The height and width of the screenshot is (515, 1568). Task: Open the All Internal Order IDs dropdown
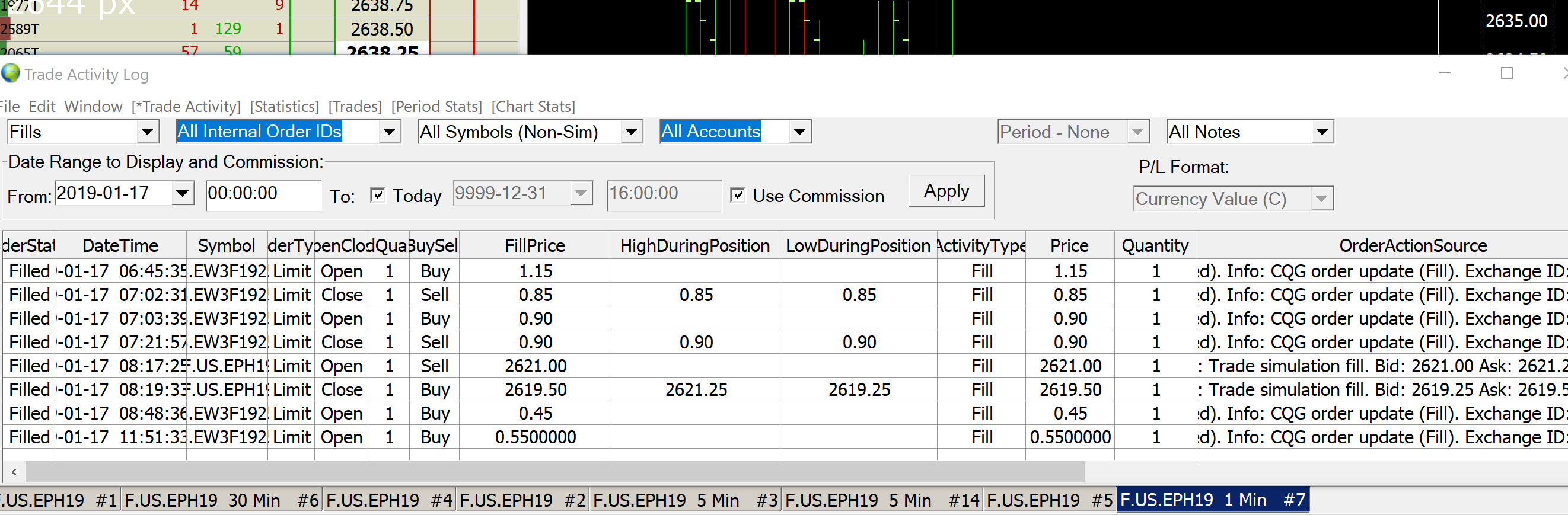coord(389,132)
